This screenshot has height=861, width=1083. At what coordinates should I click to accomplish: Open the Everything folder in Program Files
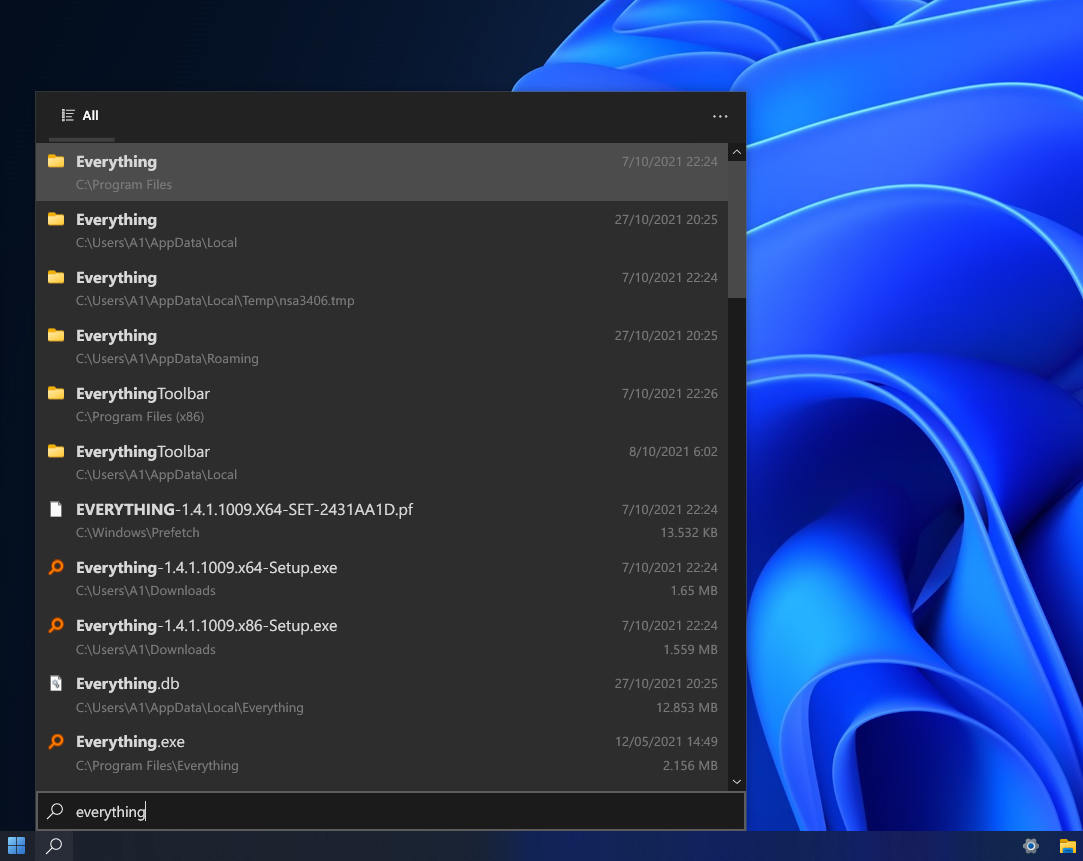point(116,161)
